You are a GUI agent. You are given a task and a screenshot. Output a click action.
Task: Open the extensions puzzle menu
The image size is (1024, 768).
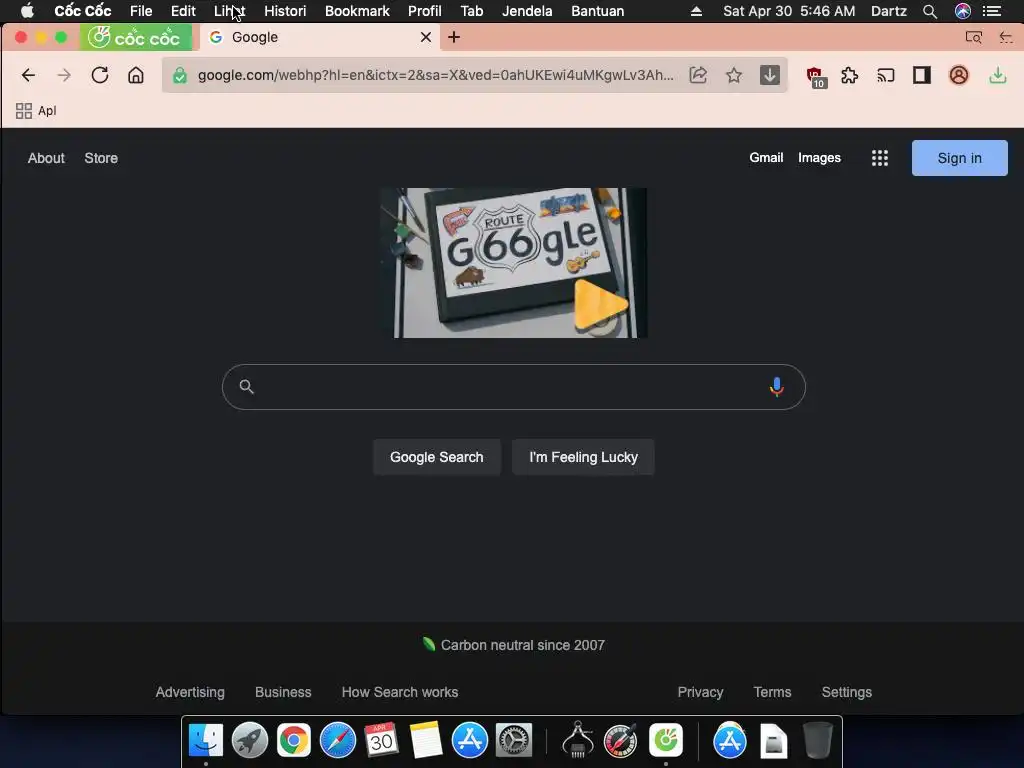tap(850, 75)
